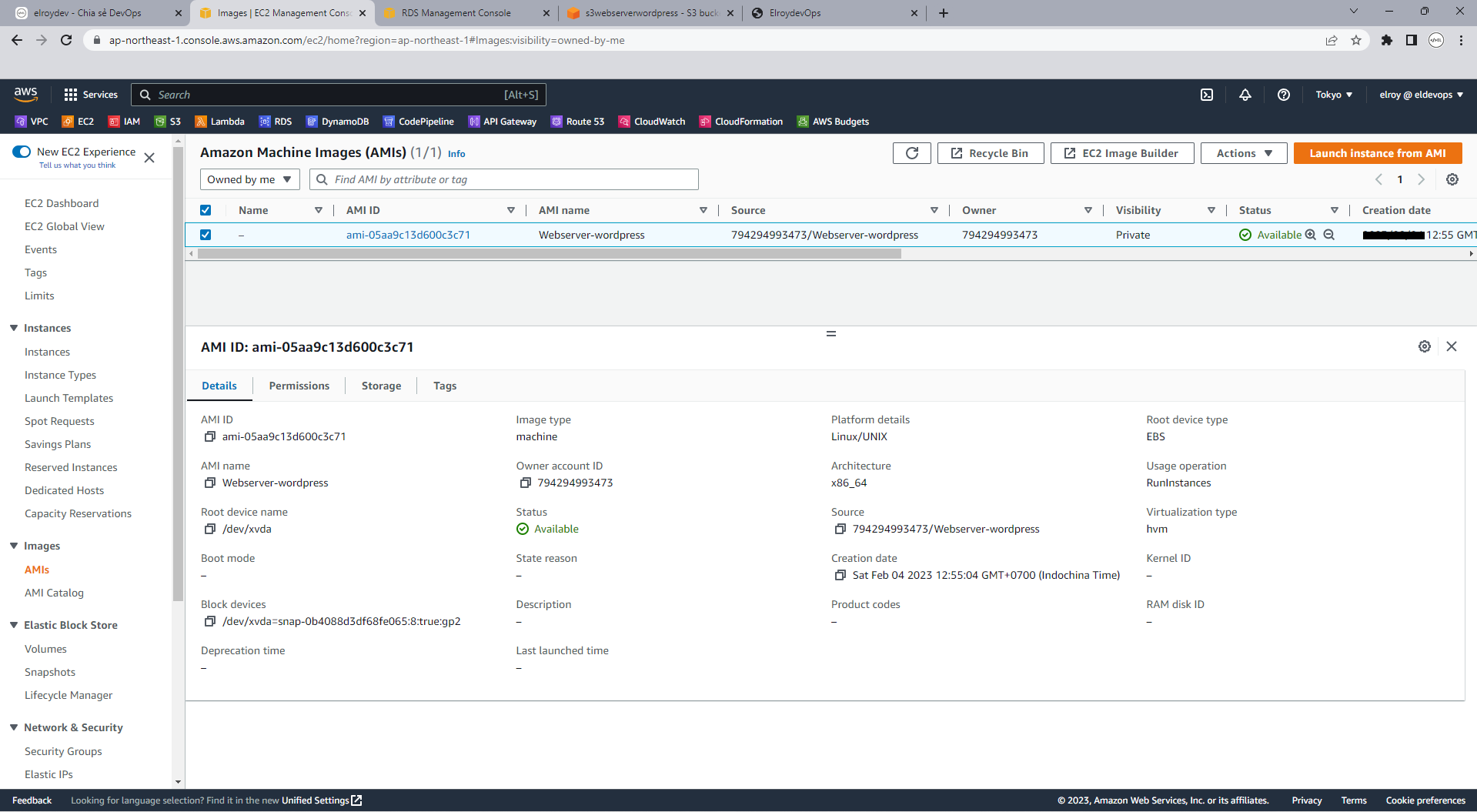Click the sidebar vertical scrollbar
The width and height of the screenshot is (1477, 812).
(x=179, y=373)
